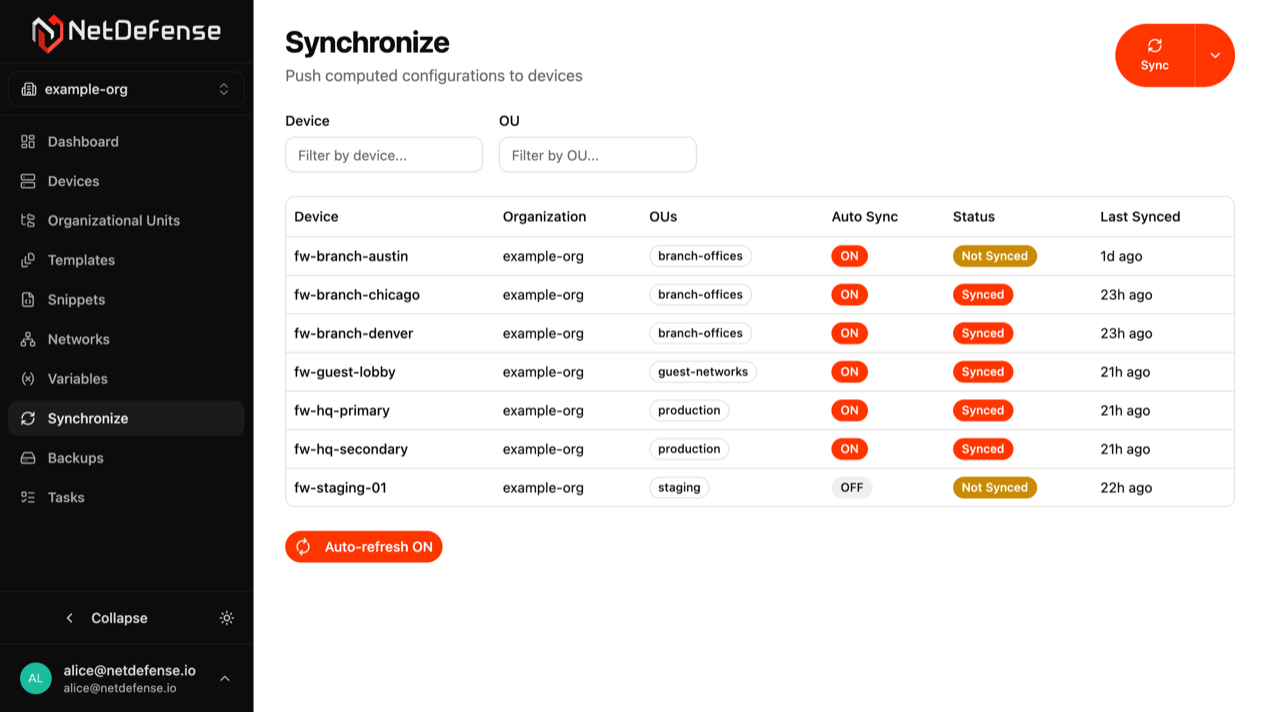Turn off Auto-refresh
Screen dimensions: 1267x712
click(363, 547)
